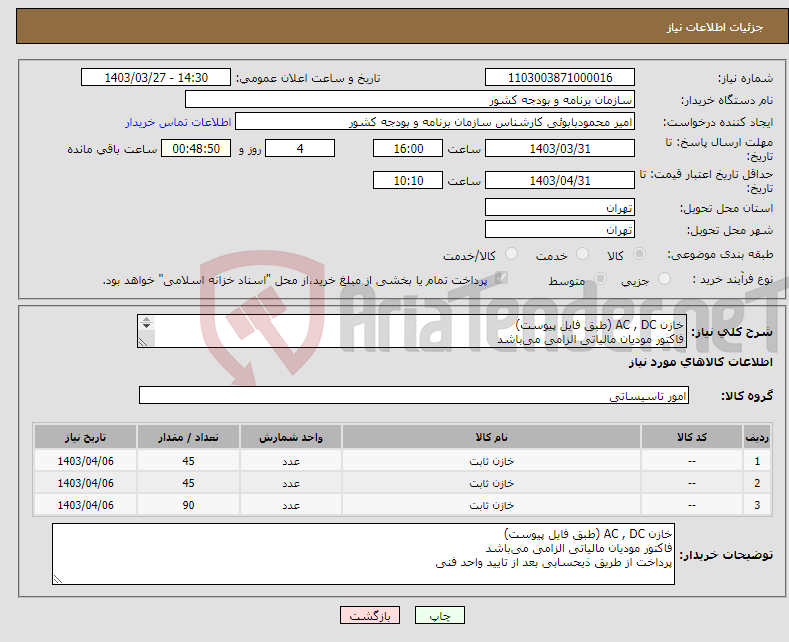Click the نام کالا column header
Screen dimensions: 789x642
click(x=492, y=437)
